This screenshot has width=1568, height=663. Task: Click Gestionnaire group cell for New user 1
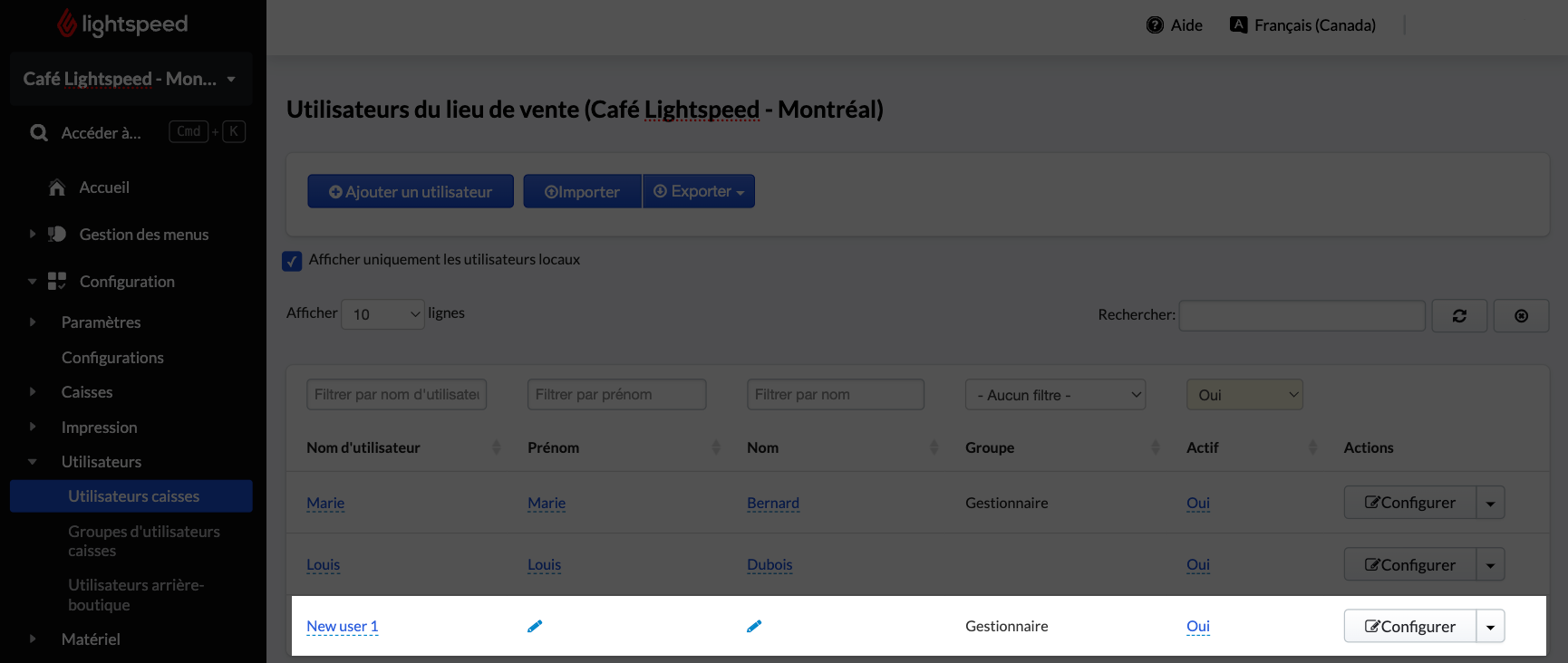point(1007,626)
